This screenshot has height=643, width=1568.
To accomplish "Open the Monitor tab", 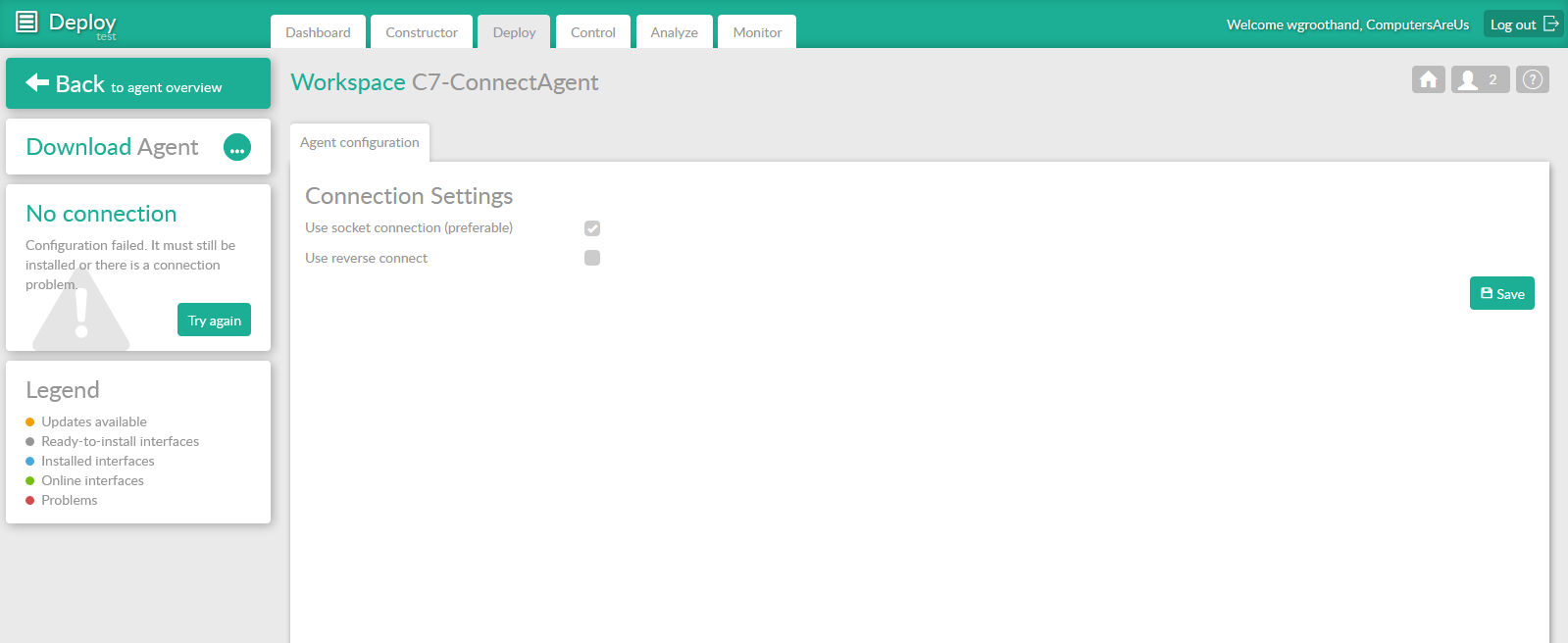I will (x=757, y=32).
